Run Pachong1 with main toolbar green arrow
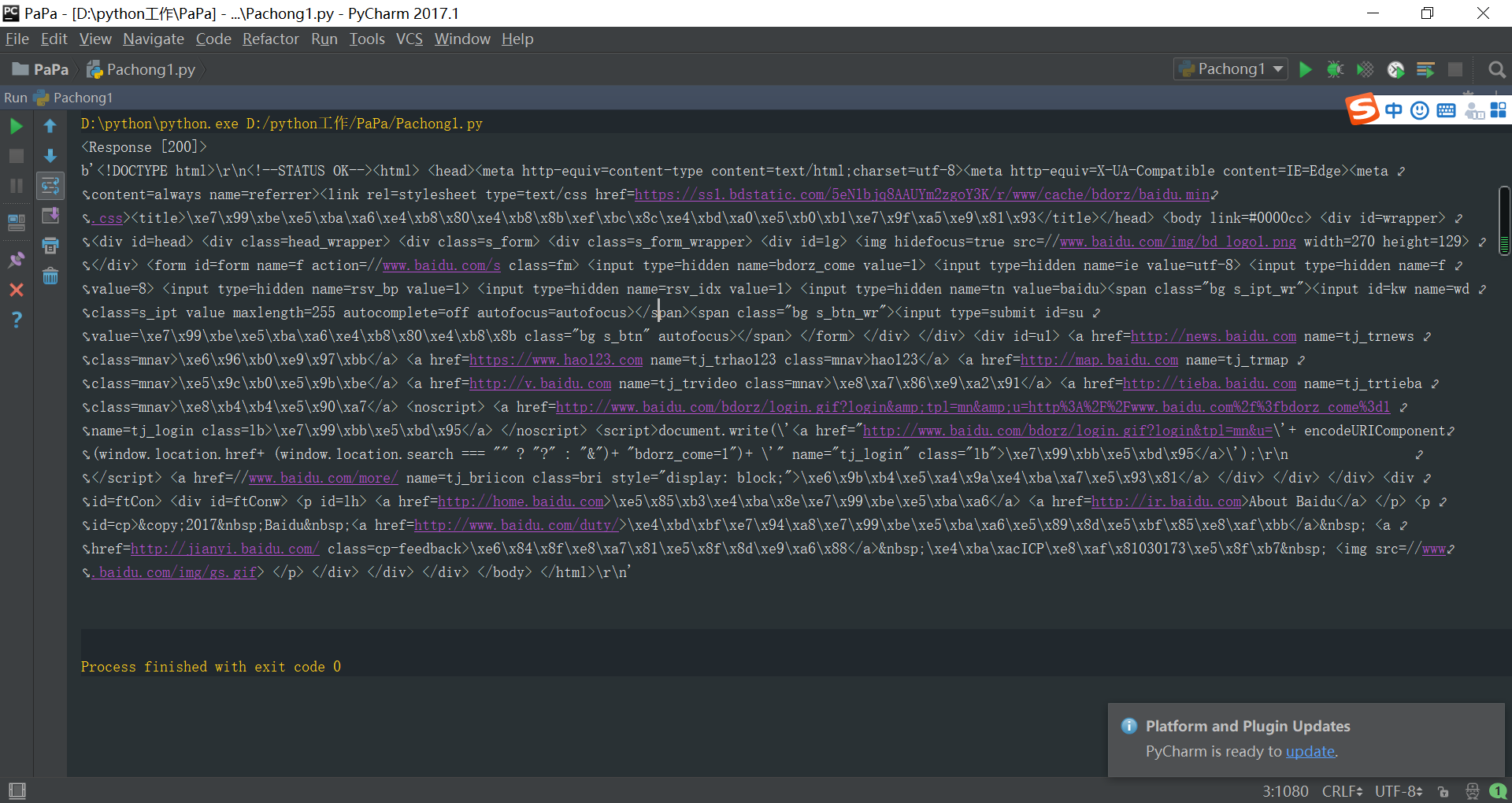 click(x=1305, y=69)
